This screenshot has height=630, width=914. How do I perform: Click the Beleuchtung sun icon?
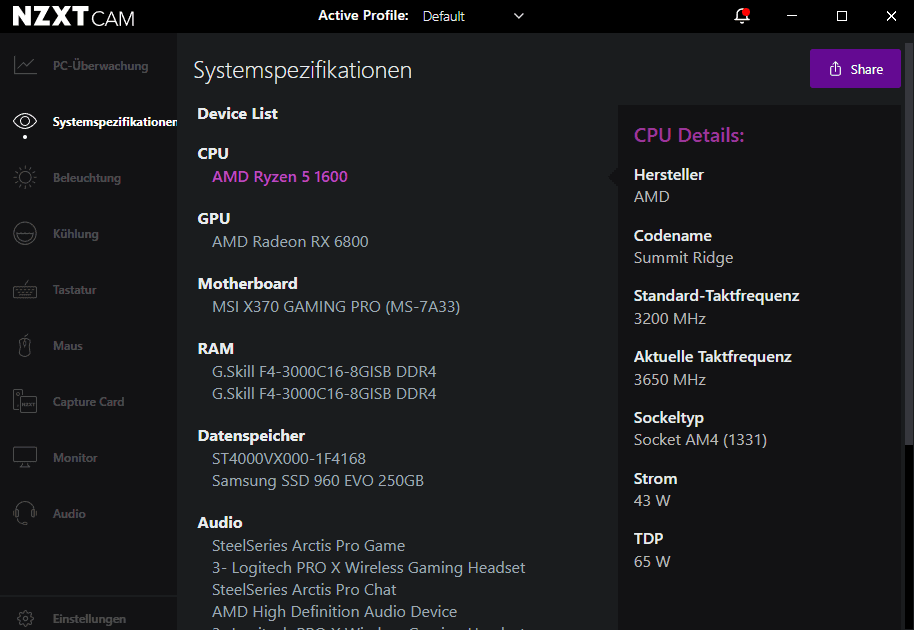click(25, 177)
